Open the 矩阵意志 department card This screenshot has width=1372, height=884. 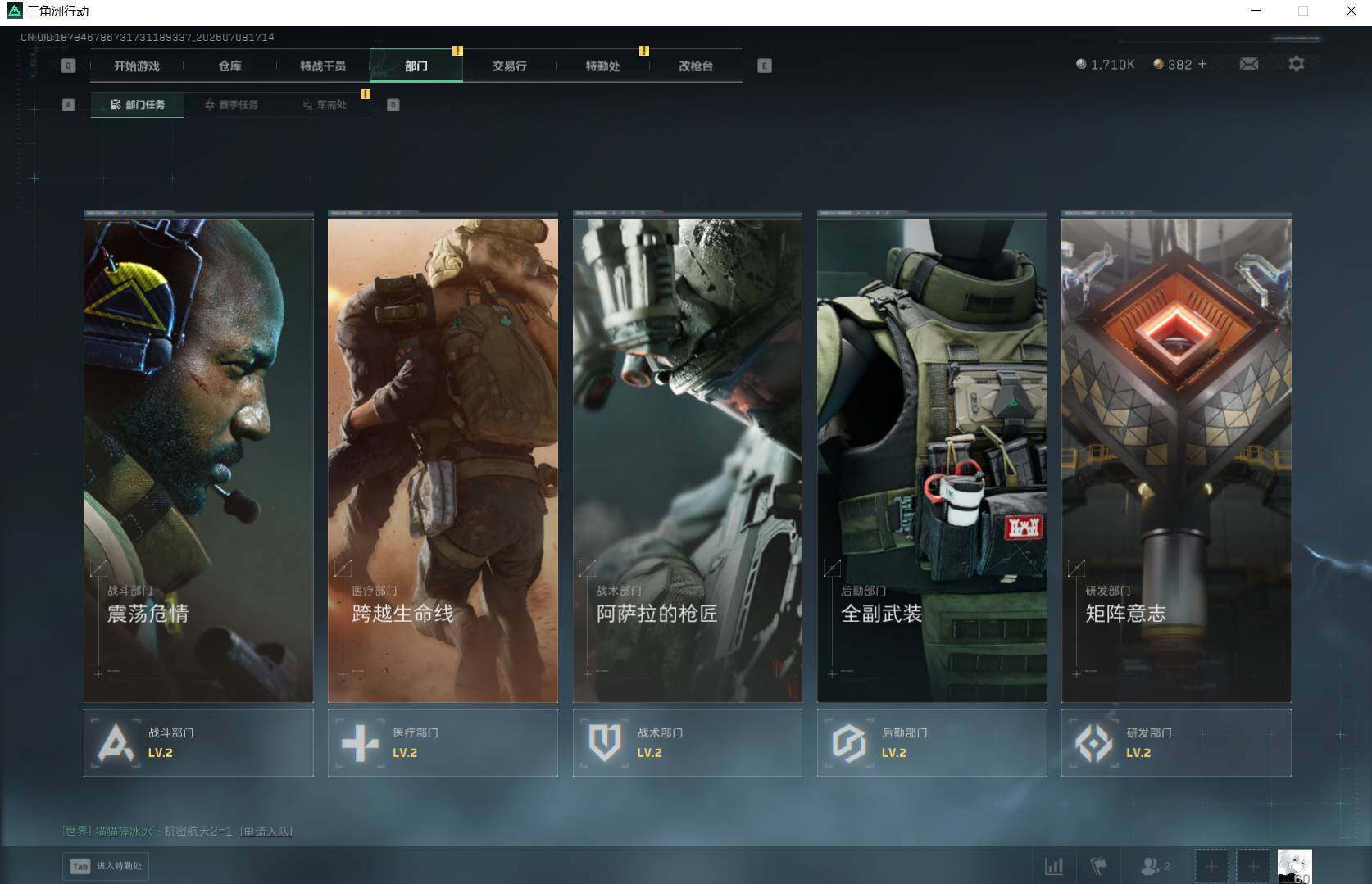pyautogui.click(x=1176, y=457)
